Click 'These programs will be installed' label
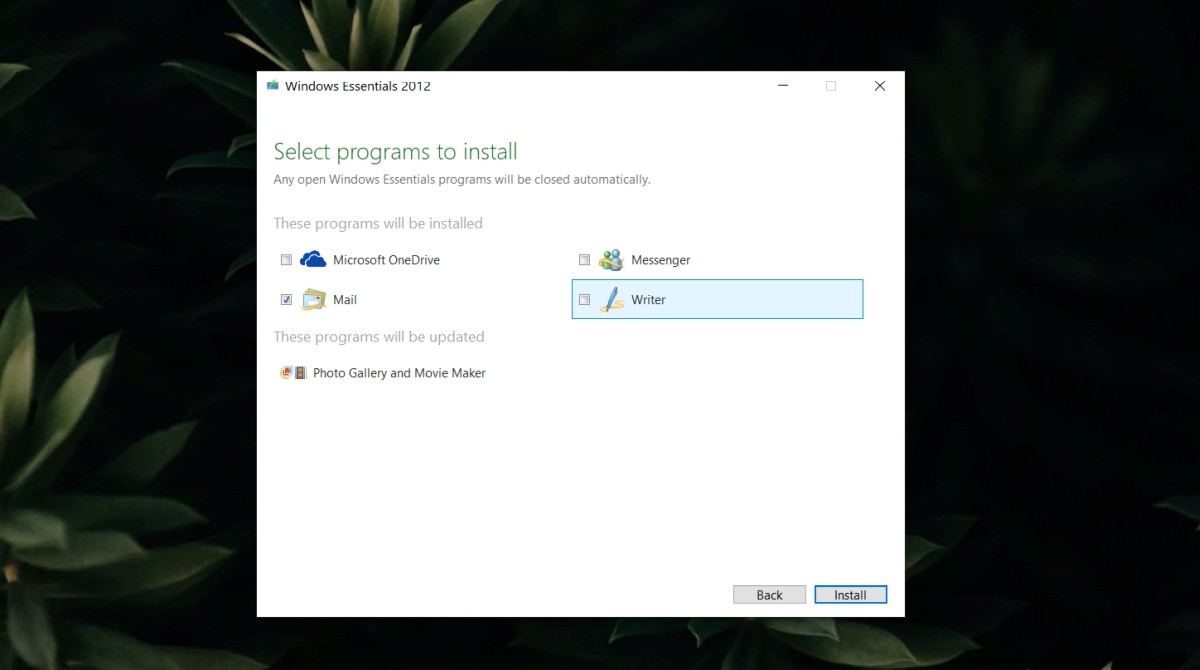 tap(378, 224)
